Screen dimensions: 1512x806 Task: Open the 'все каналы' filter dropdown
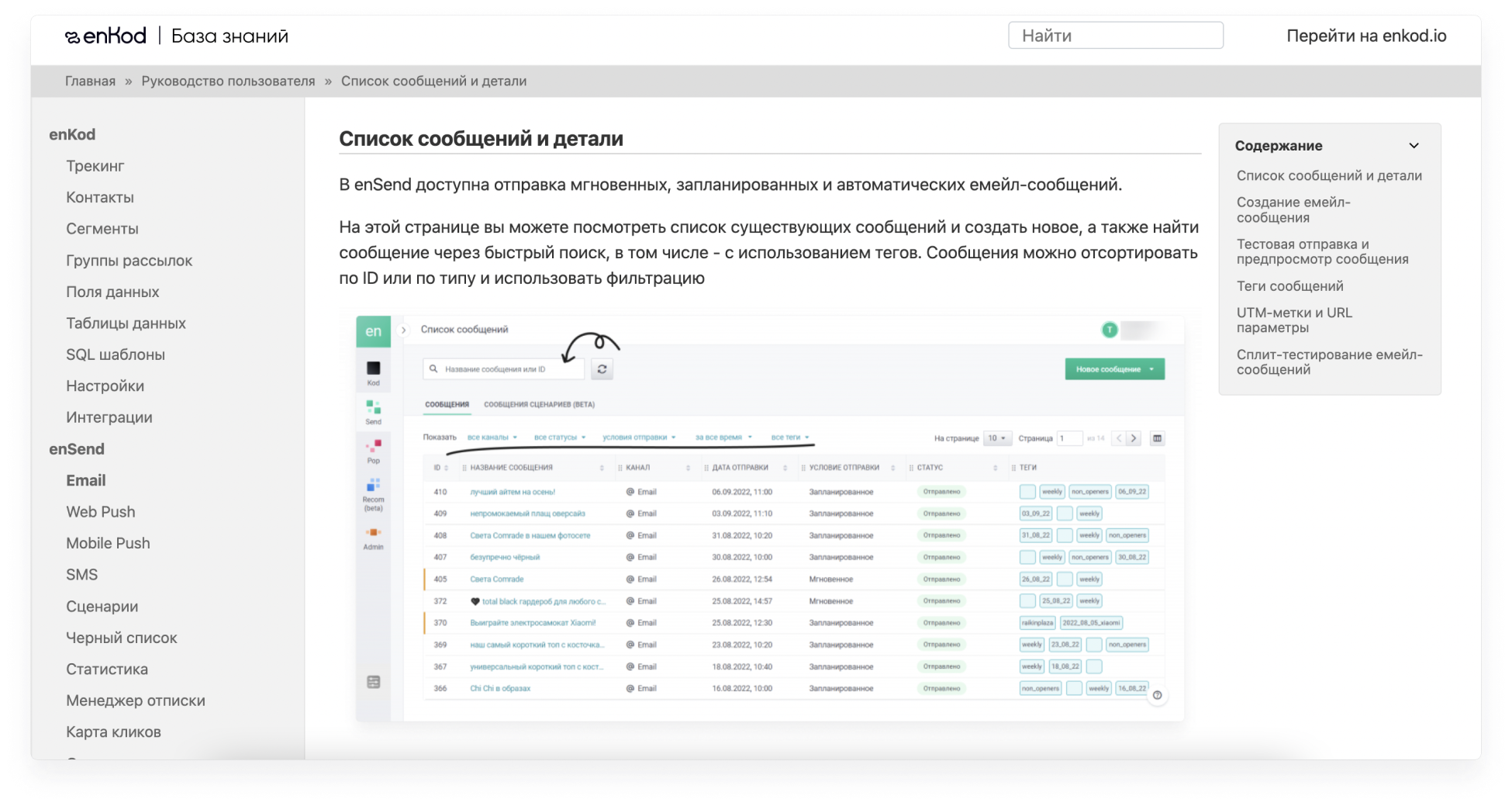[492, 438]
